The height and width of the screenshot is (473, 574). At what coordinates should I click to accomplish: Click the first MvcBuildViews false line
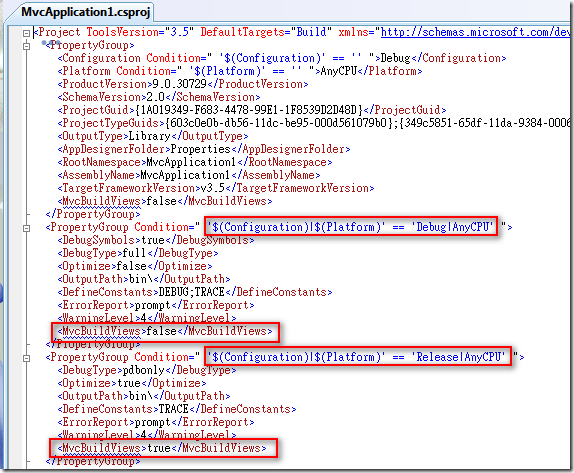pyautogui.click(x=165, y=201)
